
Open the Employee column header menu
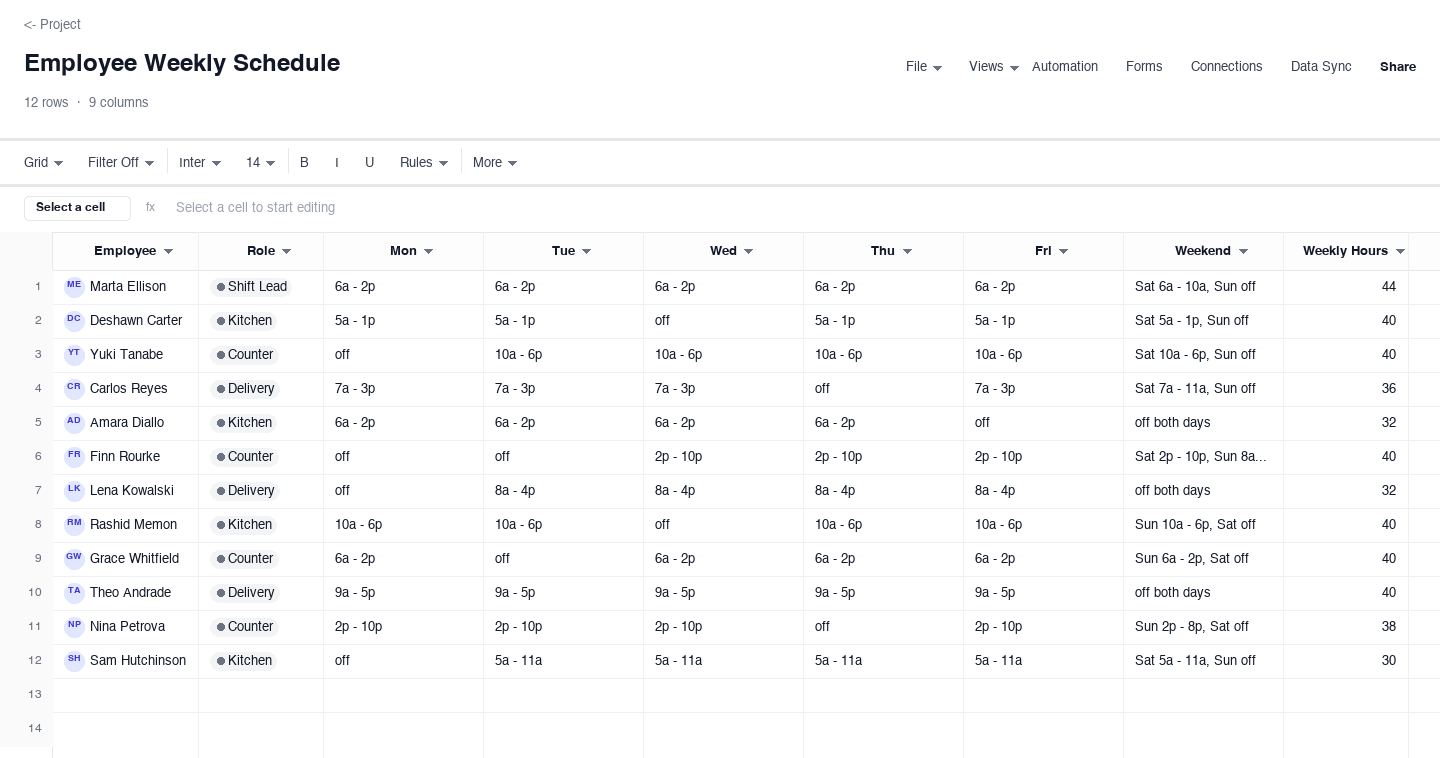tap(168, 252)
